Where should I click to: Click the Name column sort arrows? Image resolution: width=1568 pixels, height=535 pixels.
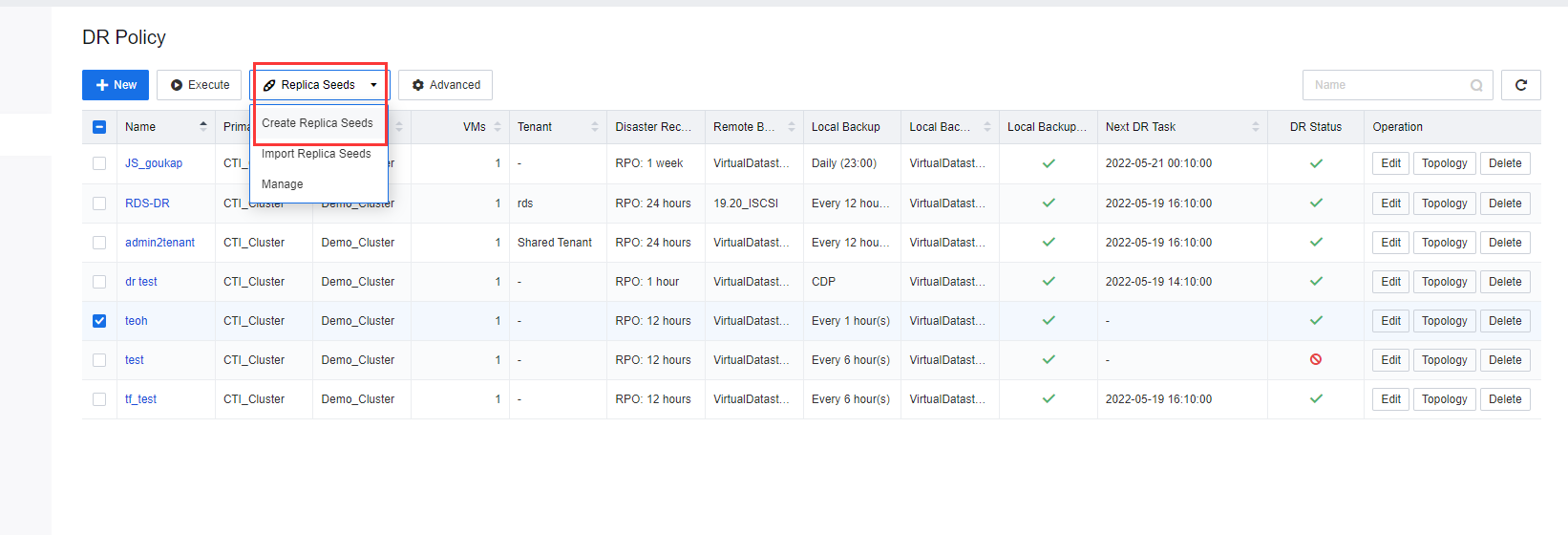(202, 127)
